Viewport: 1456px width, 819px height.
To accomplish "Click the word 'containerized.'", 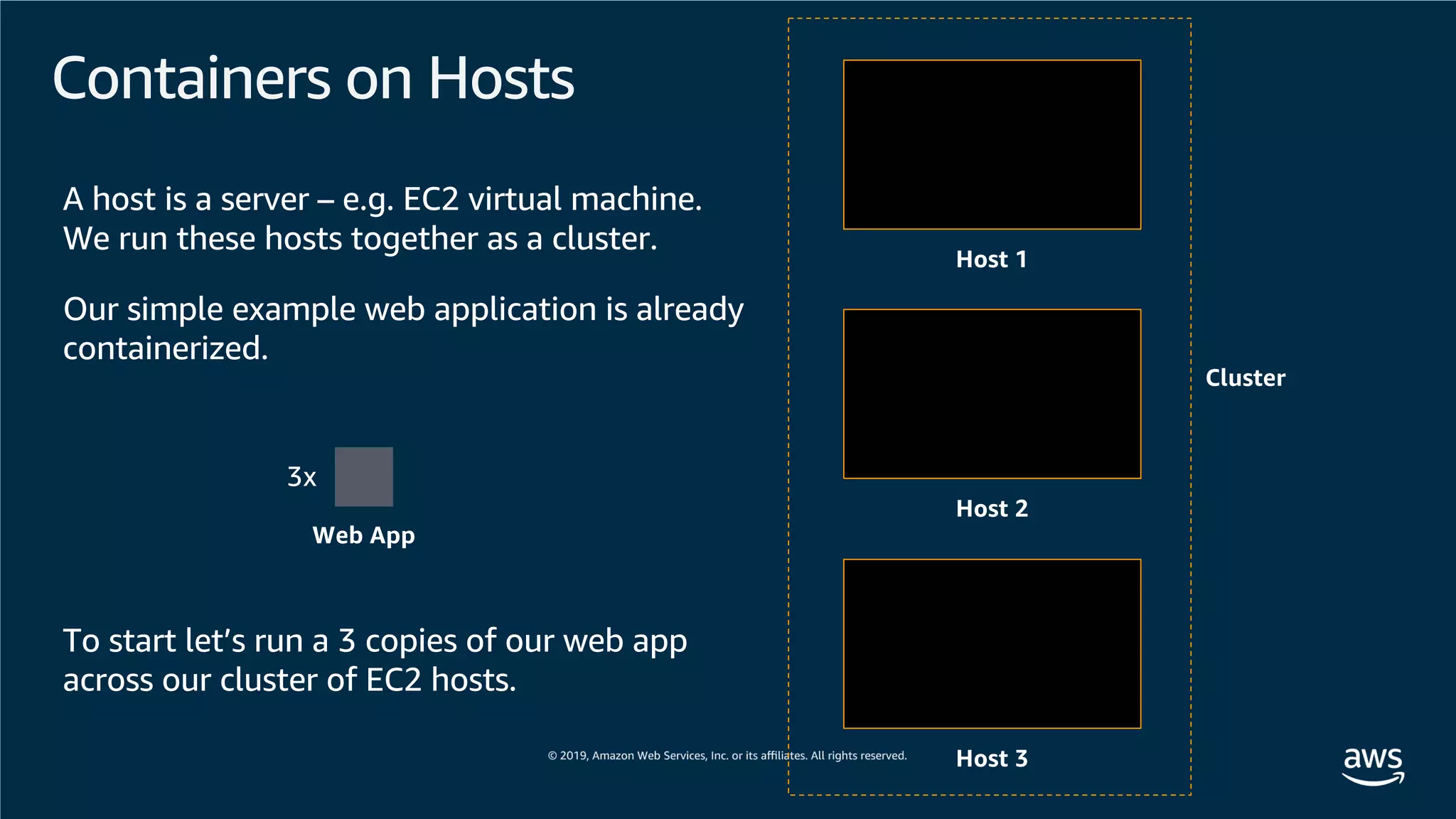I will (x=166, y=349).
